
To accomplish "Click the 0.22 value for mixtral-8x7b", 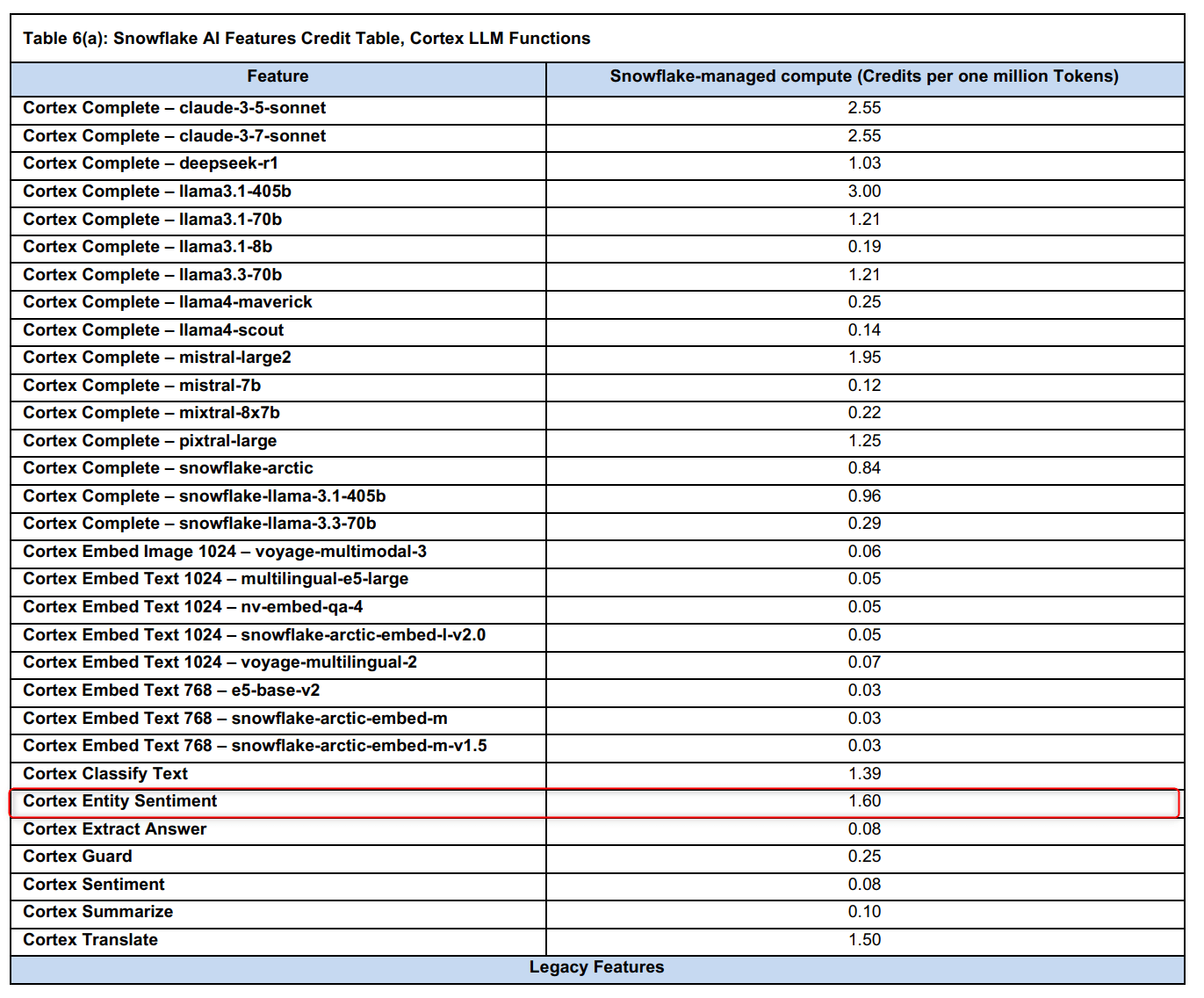I will pos(864,413).
